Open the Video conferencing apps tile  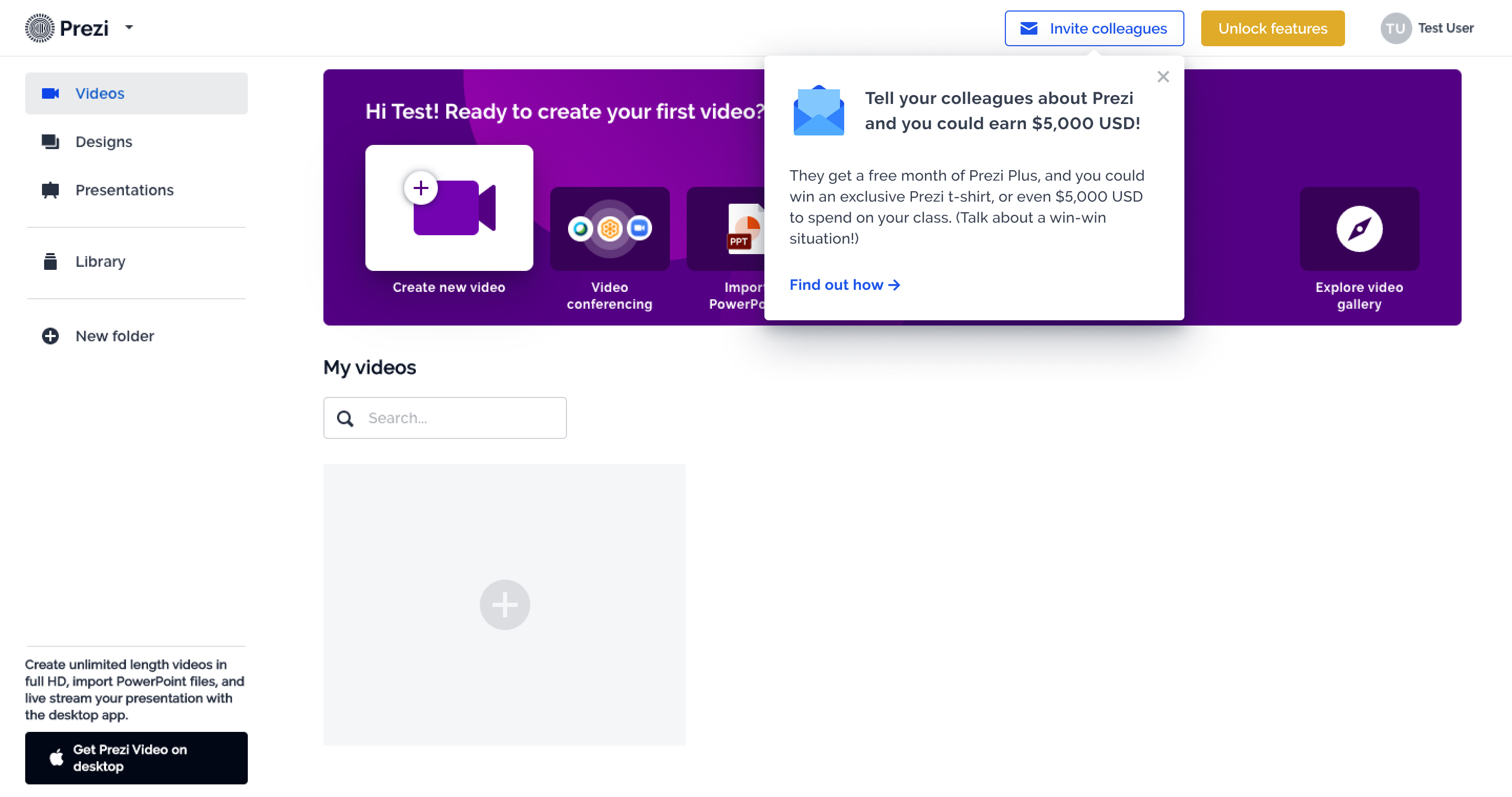coord(609,229)
